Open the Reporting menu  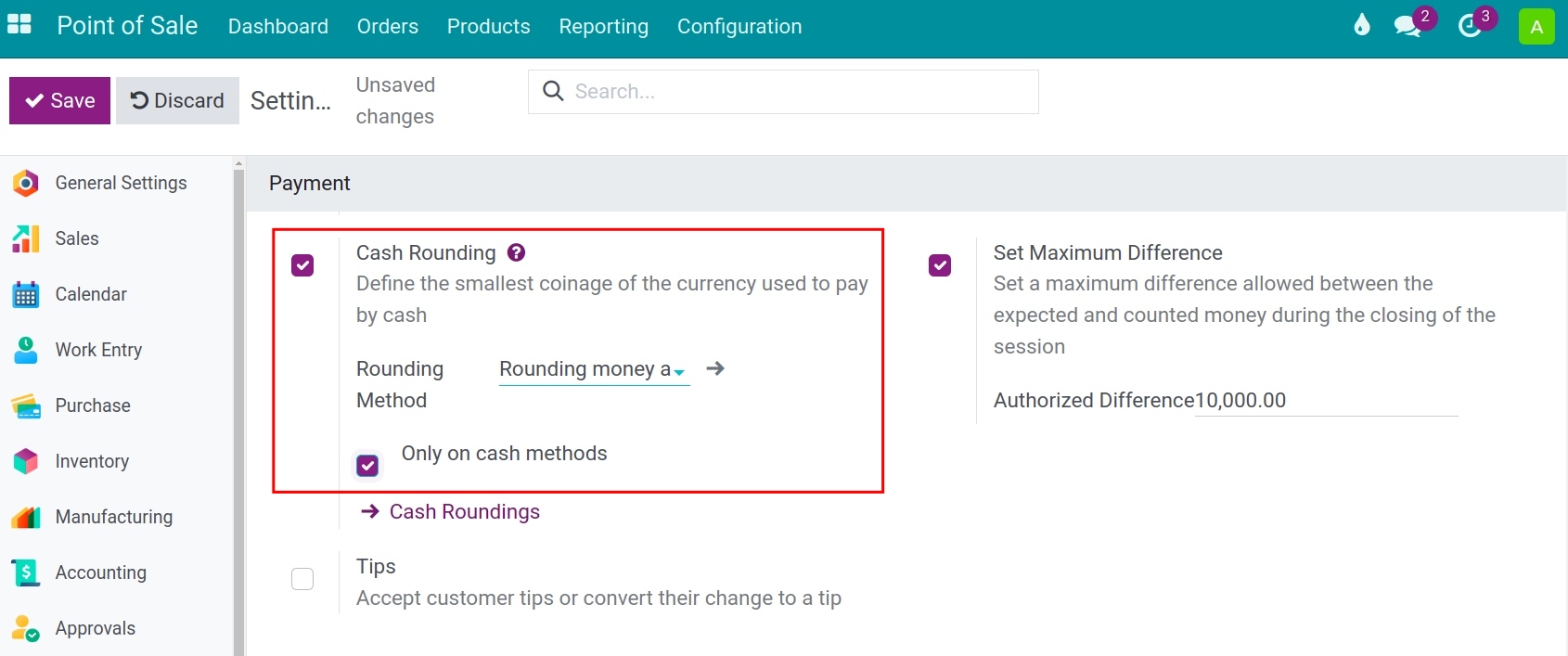(x=604, y=26)
